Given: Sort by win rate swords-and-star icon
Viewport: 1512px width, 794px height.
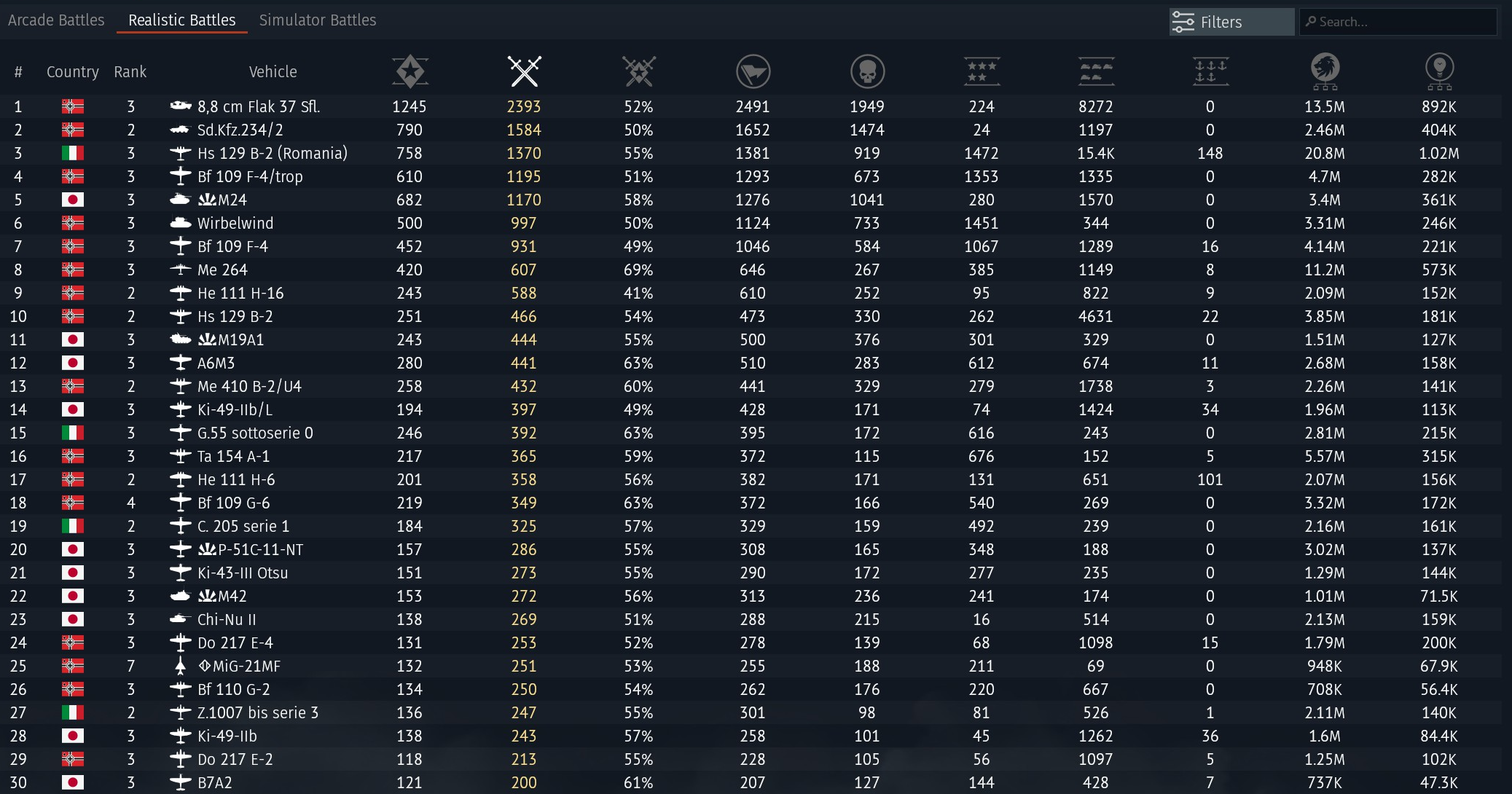Looking at the screenshot, I should pyautogui.click(x=639, y=71).
